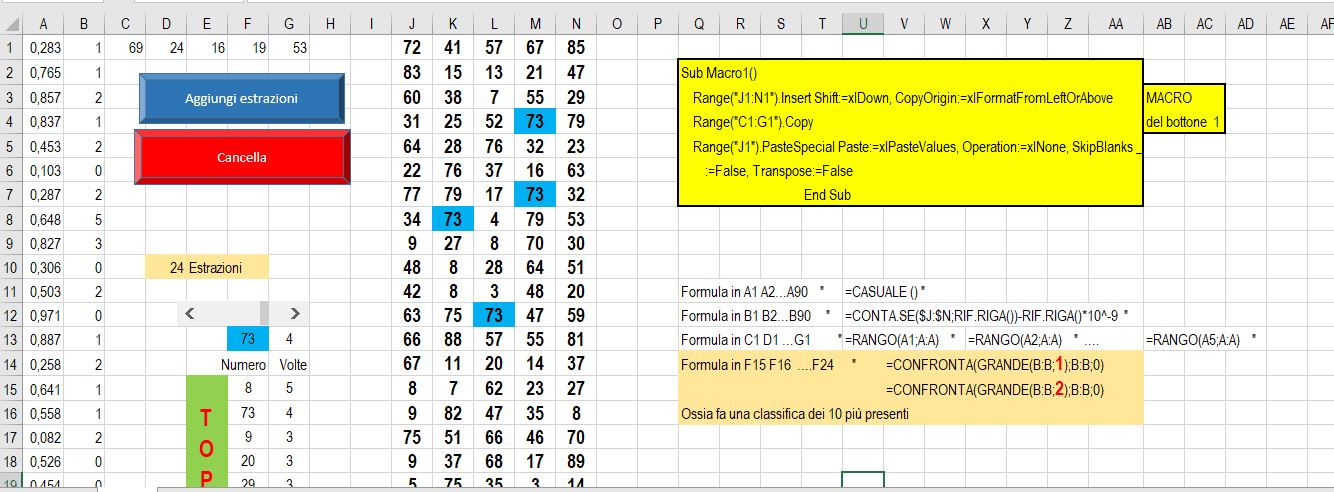Viewport: 1334px width, 492px height.
Task: Select highlighted 73 in row 4
Action: 534,121
